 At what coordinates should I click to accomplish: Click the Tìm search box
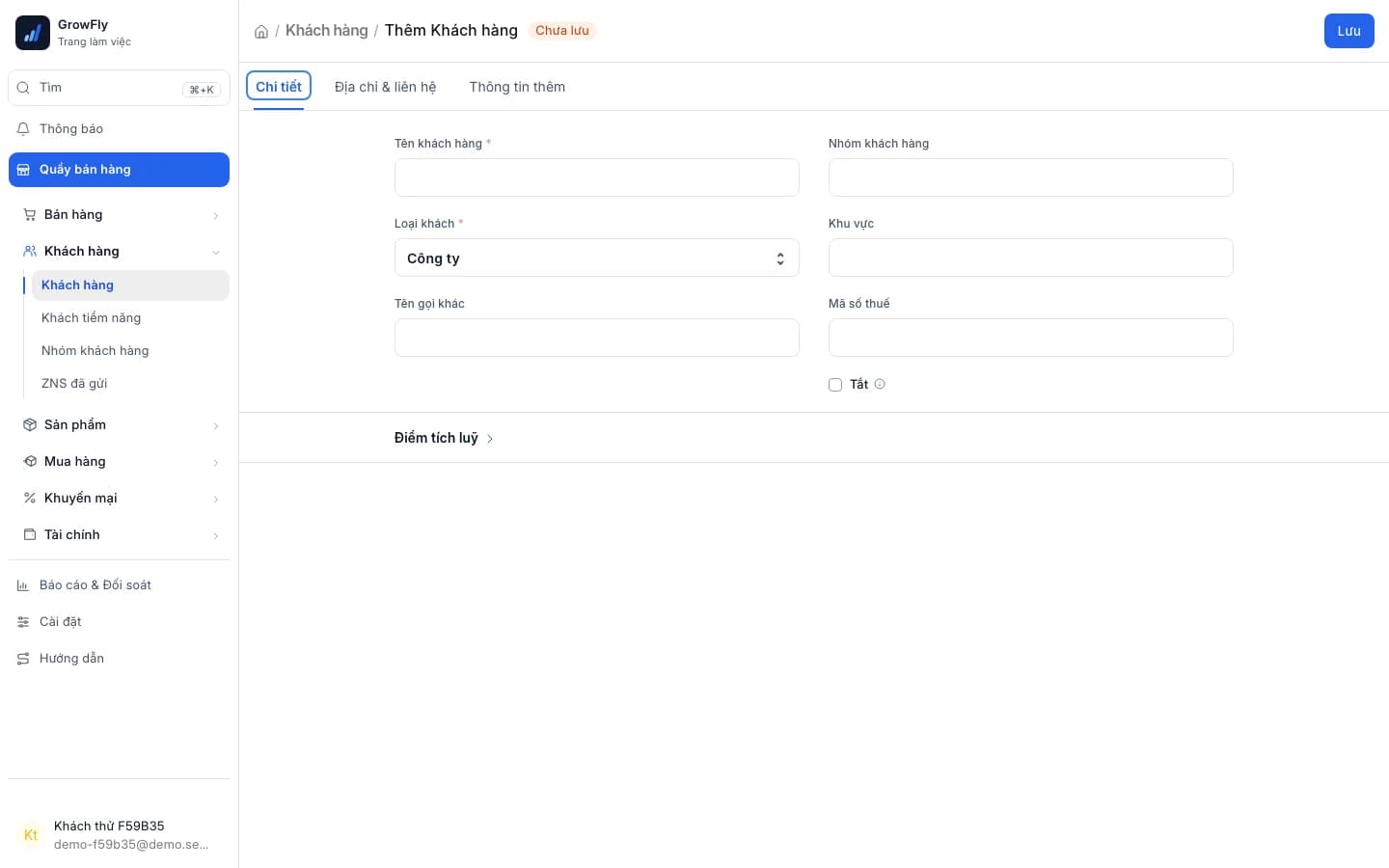[x=119, y=88]
